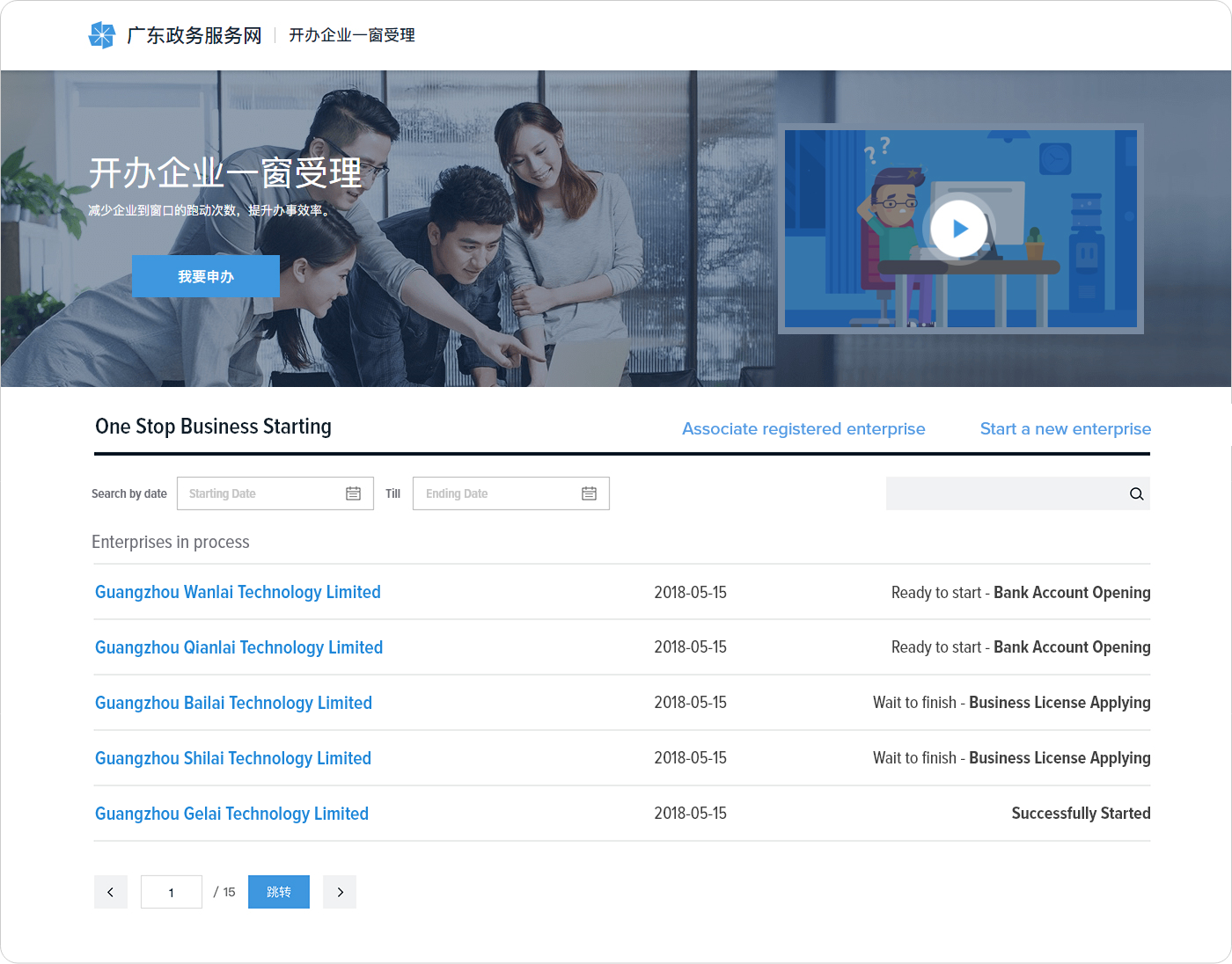The image size is (1232, 964).
Task: Play the intro video
Action: pyautogui.click(x=959, y=229)
